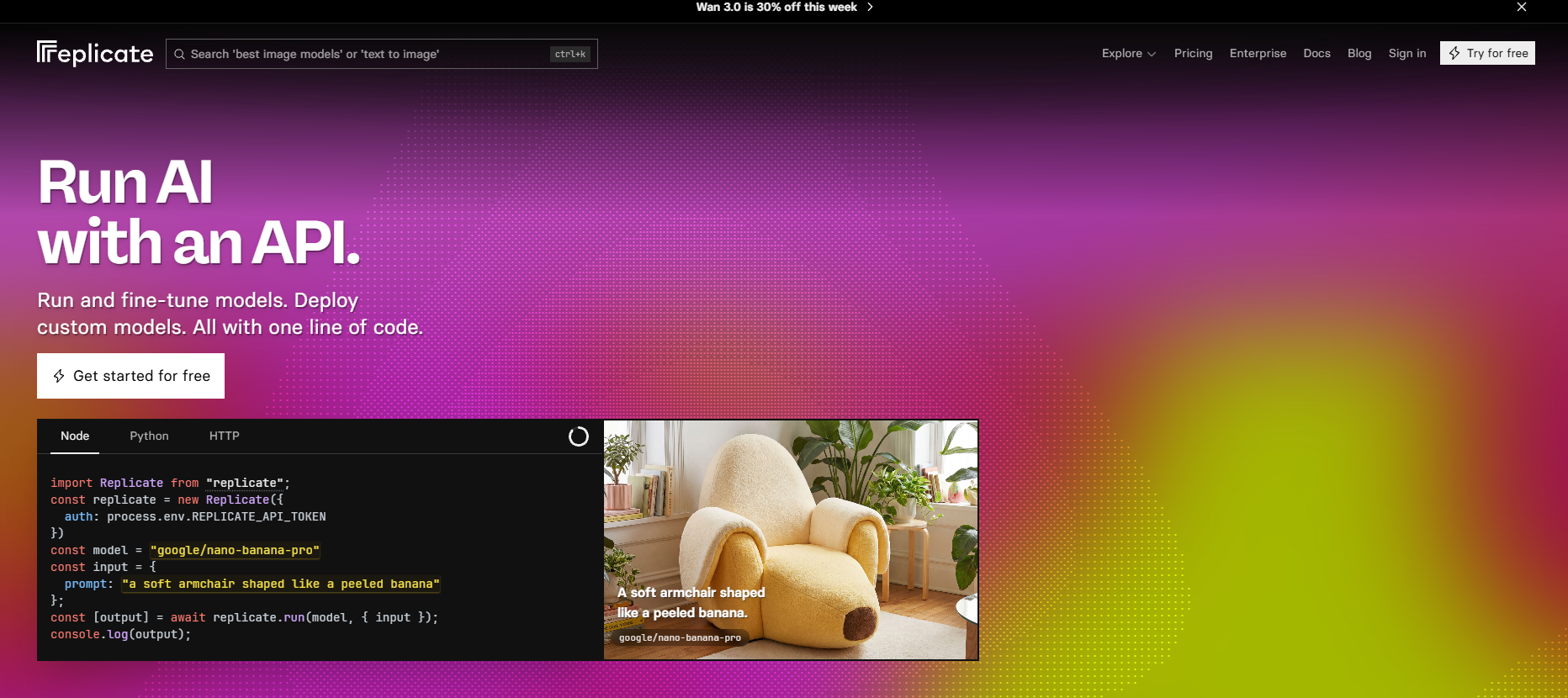Click Sign in
Viewport: 1568px width, 698px height.
click(1407, 53)
